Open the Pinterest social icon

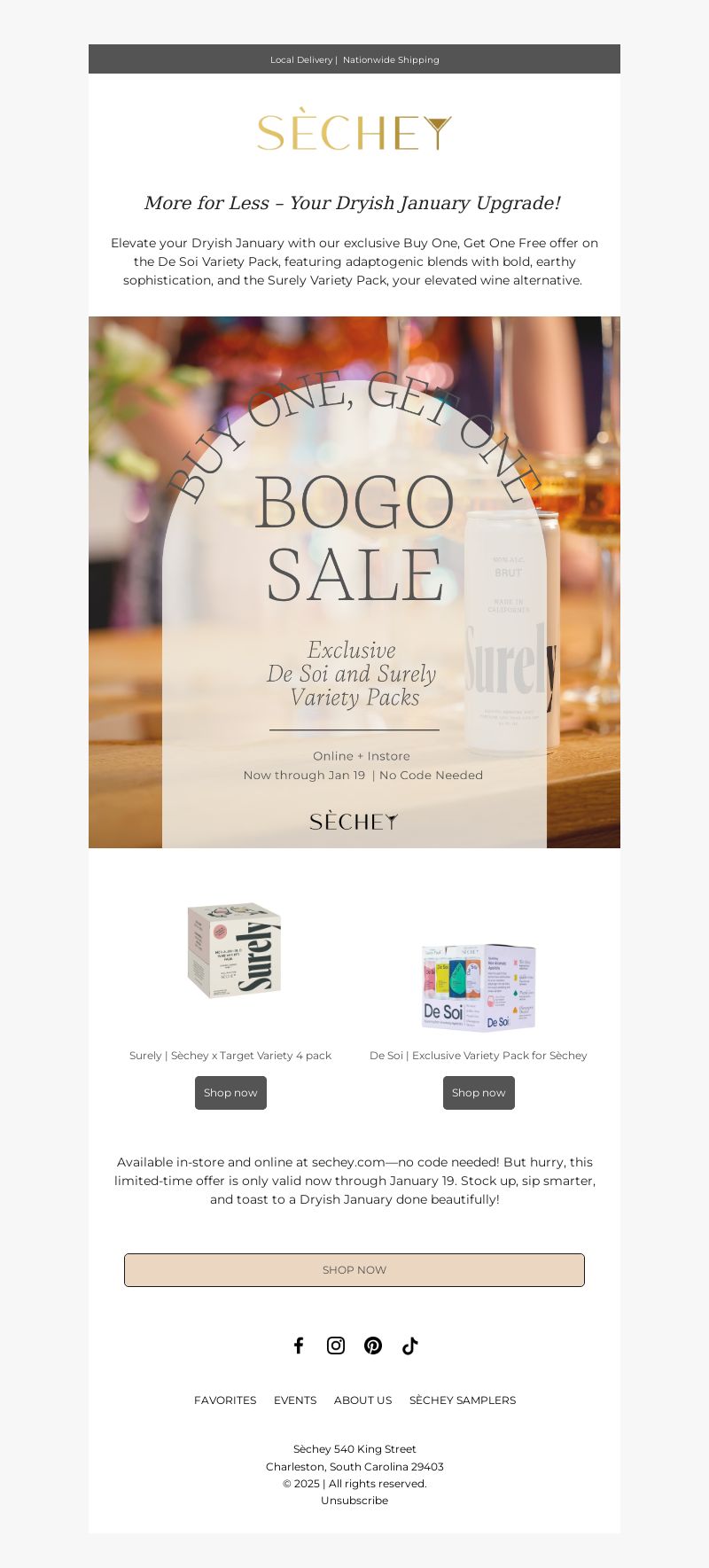tap(373, 1346)
